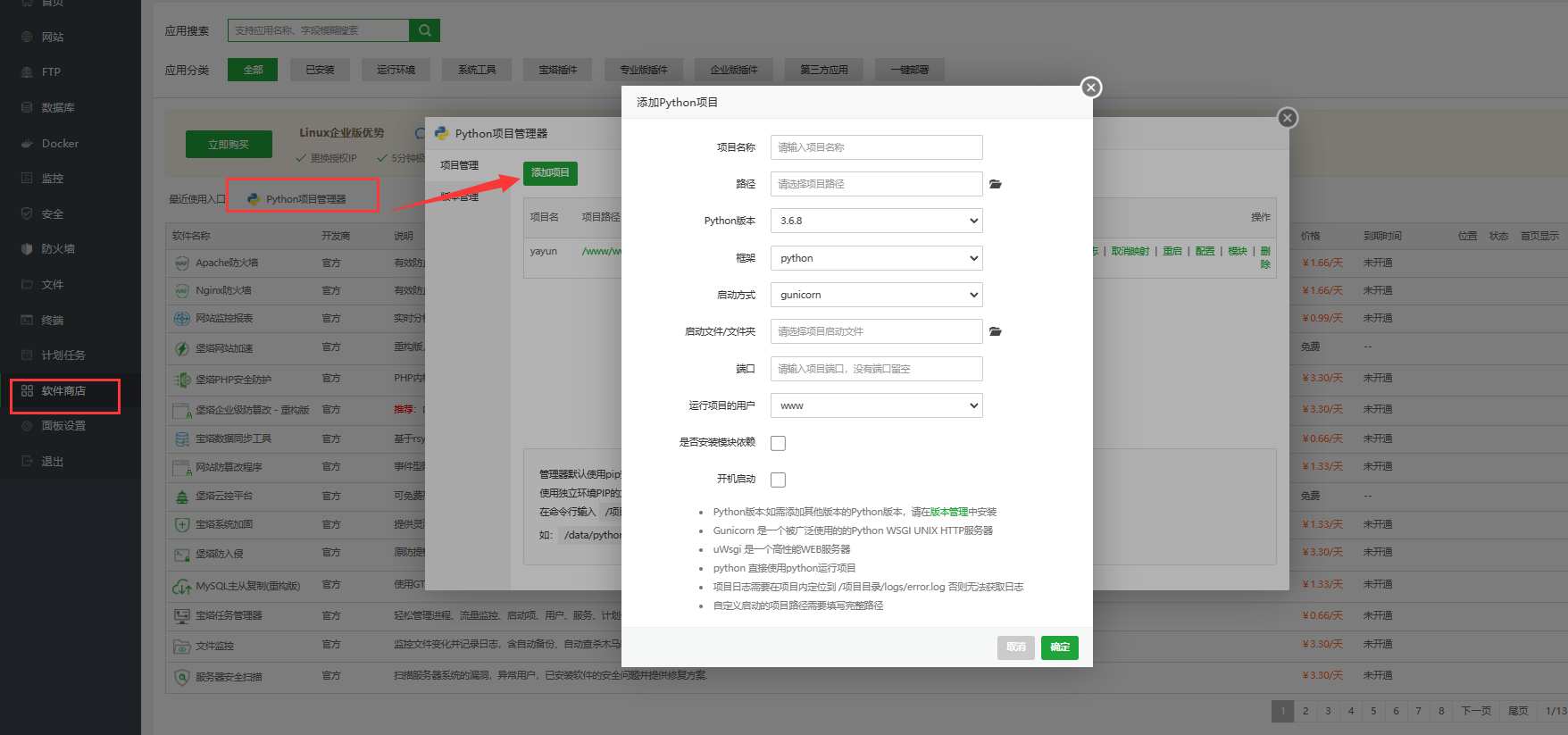Toggle the 开机启动 checkbox

pyautogui.click(x=778, y=480)
